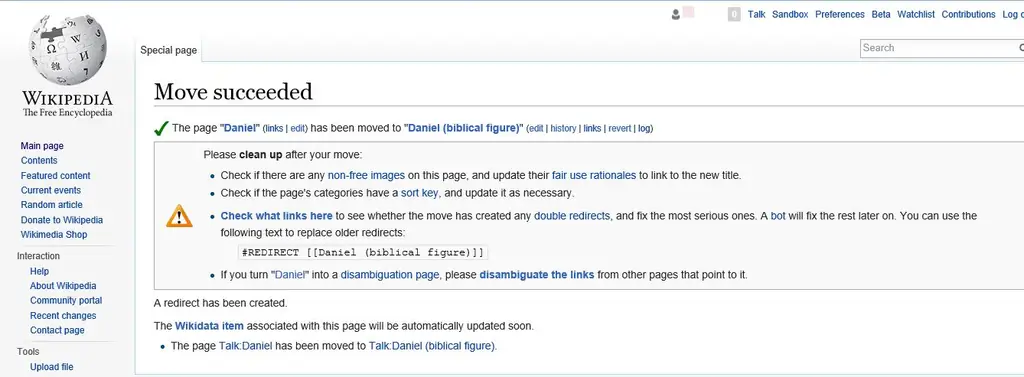Screen dimensions: 1024x377
Task: Collapse the Tools sidebar section
Action: 27,352
